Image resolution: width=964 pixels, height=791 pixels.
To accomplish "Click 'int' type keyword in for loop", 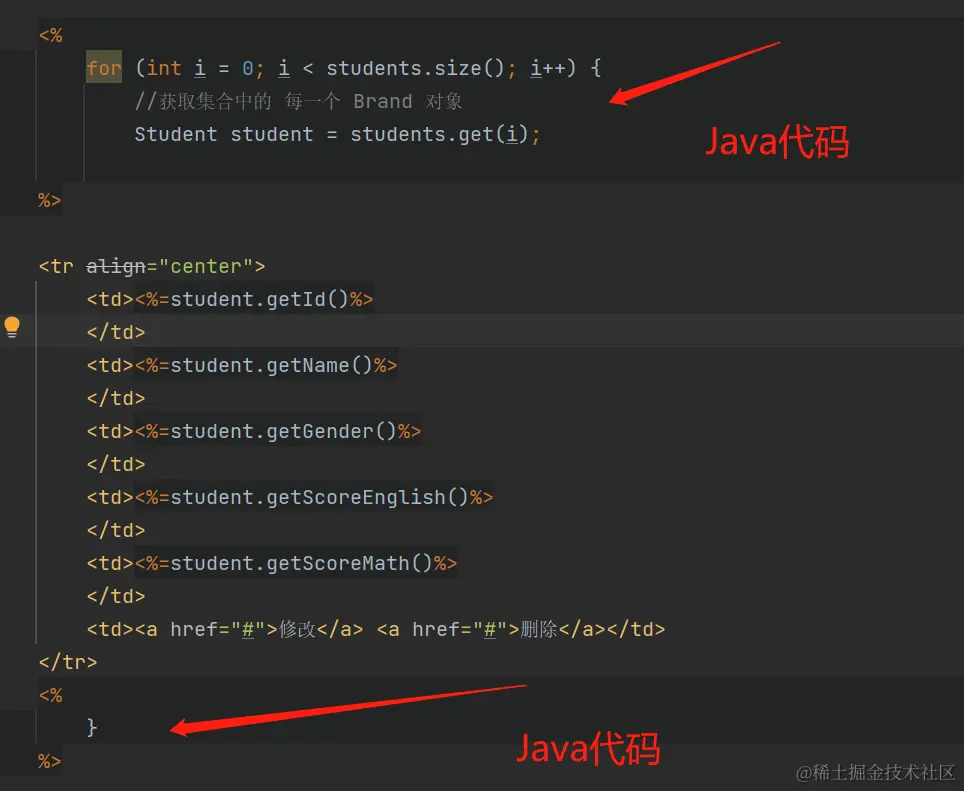I will pyautogui.click(x=164, y=68).
